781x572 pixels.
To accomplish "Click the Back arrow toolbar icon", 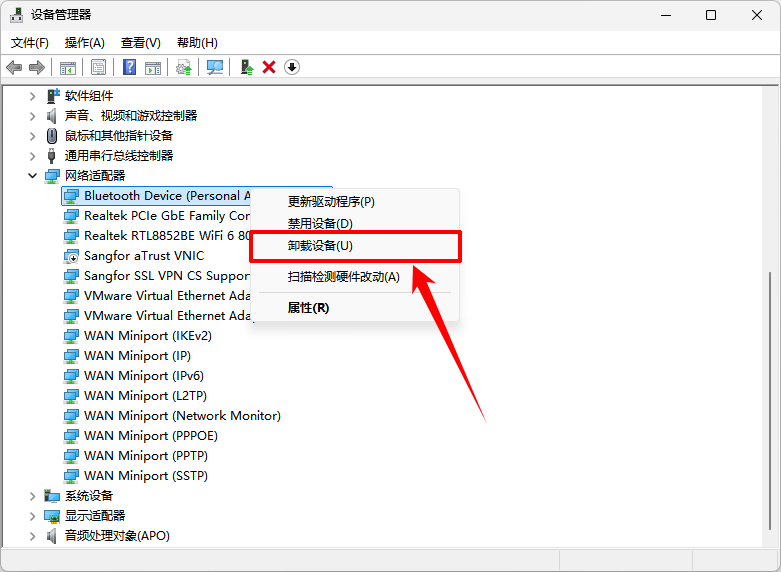I will click(x=14, y=67).
